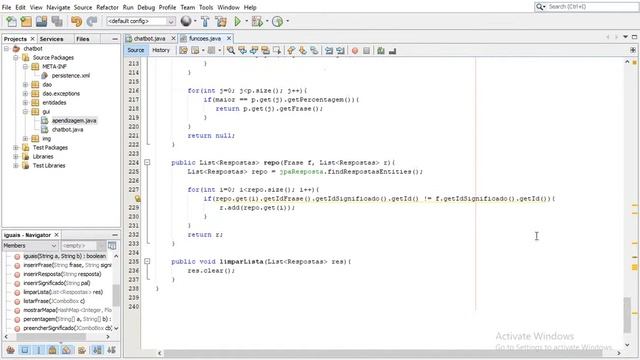Toggle Highlight Search editor icon
This screenshot has height=360, width=640.
click(x=265, y=51)
